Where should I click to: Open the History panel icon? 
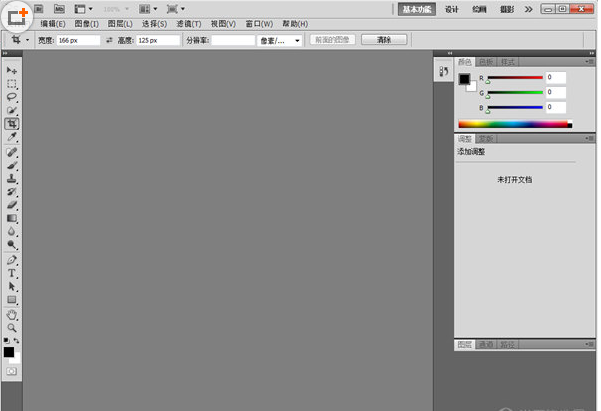[x=443, y=71]
